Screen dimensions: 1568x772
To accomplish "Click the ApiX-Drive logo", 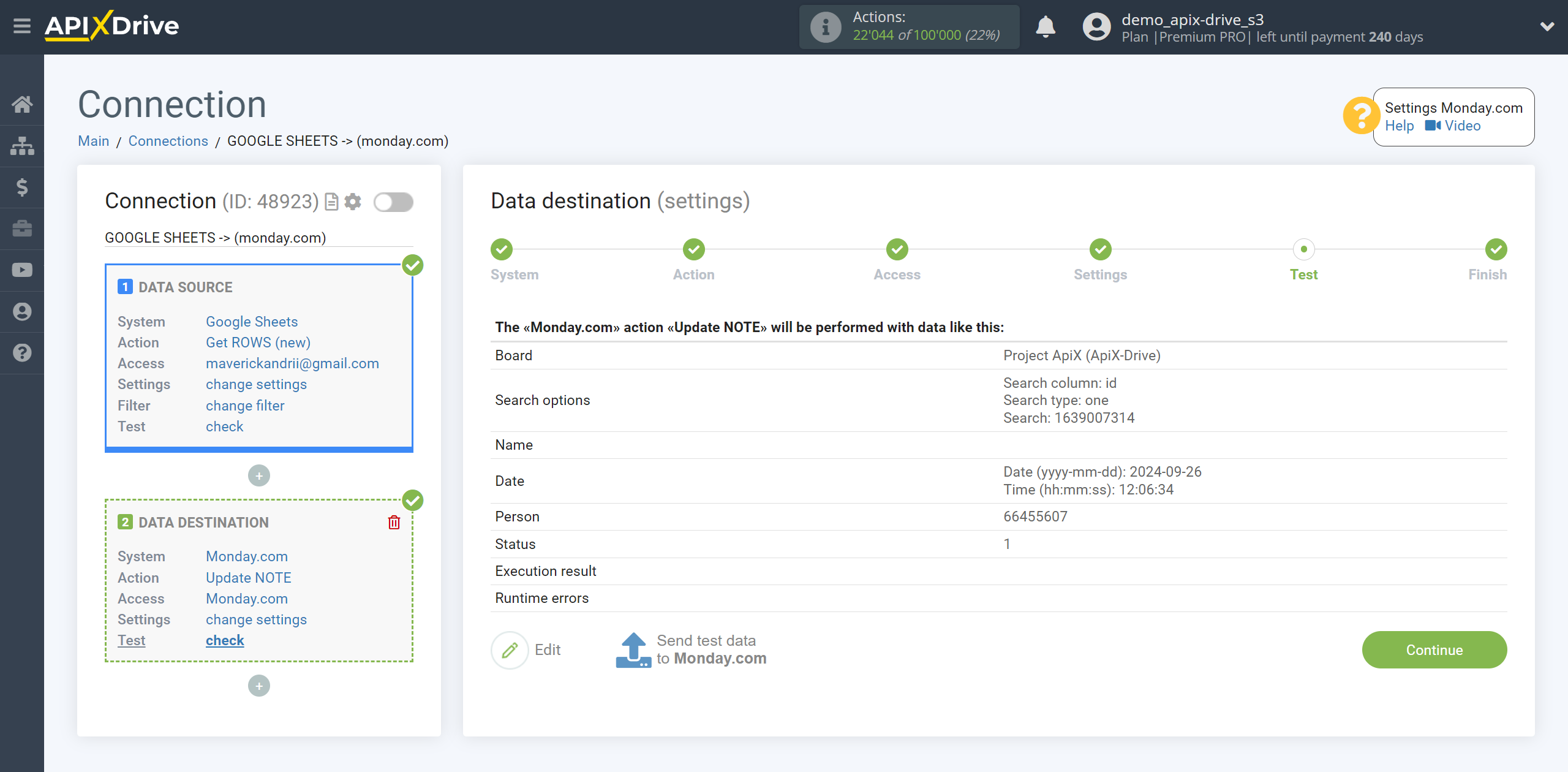I will pyautogui.click(x=112, y=26).
